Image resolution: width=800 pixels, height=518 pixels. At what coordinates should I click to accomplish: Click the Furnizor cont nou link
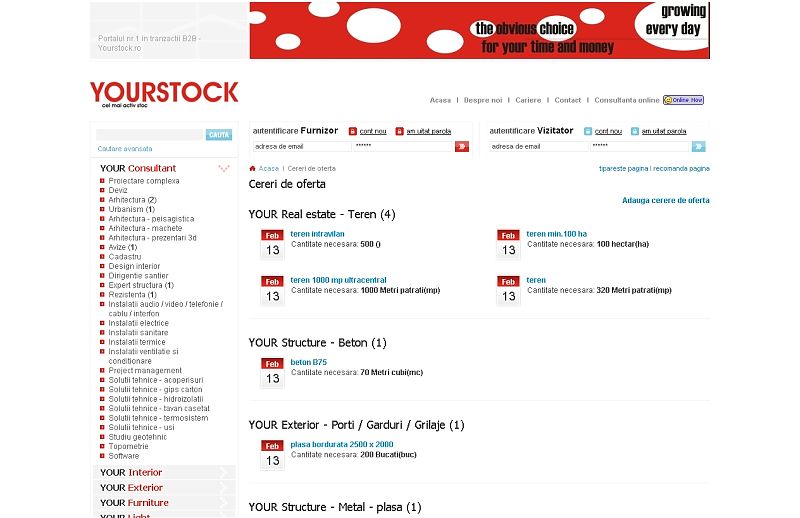click(x=373, y=131)
